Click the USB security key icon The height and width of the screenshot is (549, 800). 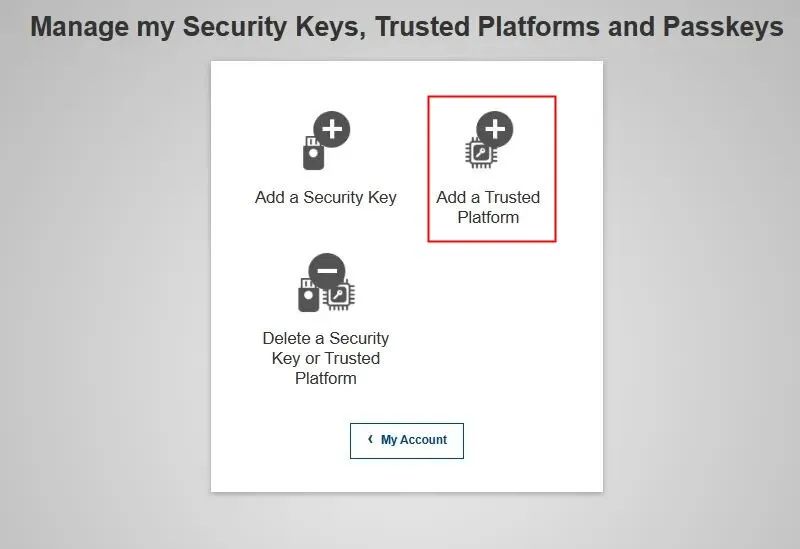313,153
